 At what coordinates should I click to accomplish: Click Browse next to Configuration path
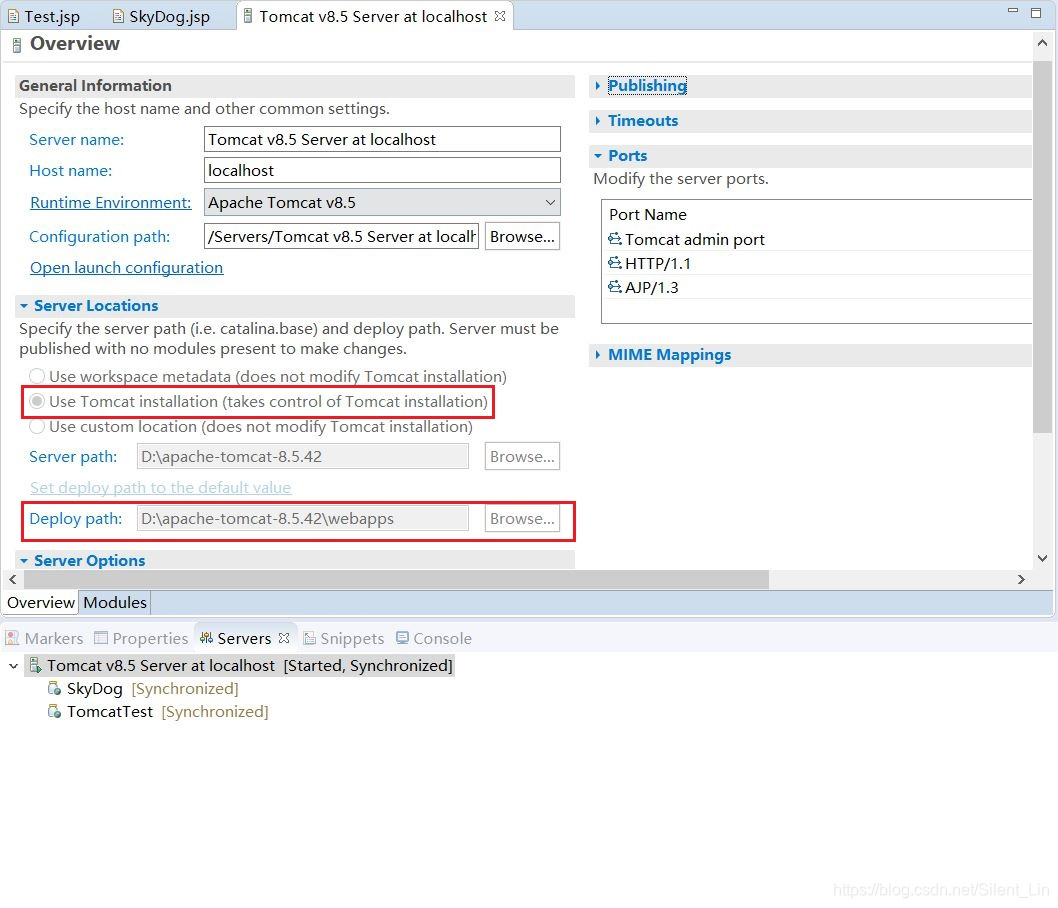522,237
